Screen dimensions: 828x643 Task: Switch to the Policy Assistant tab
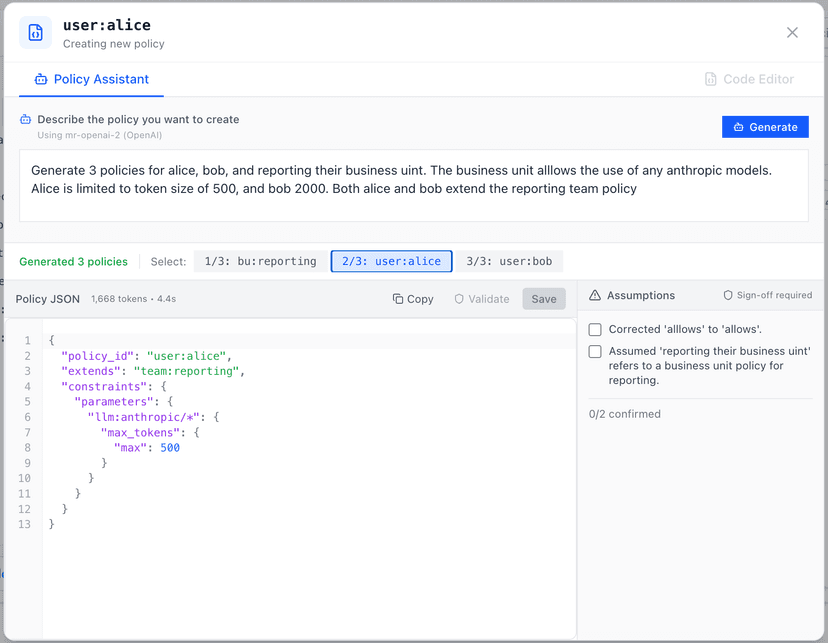tap(91, 79)
